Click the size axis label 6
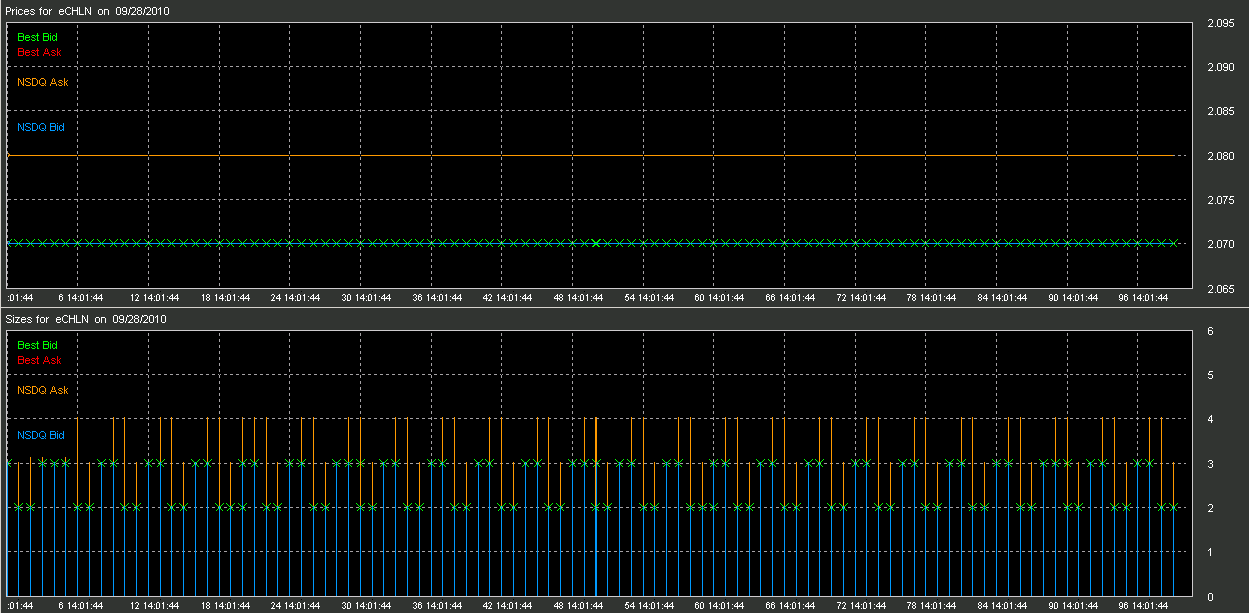The height and width of the screenshot is (613, 1249). point(1211,331)
